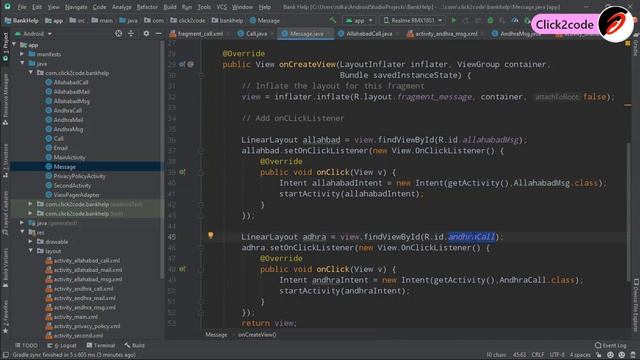
Task: Click the Select Opened File target icon
Action: 118,33
